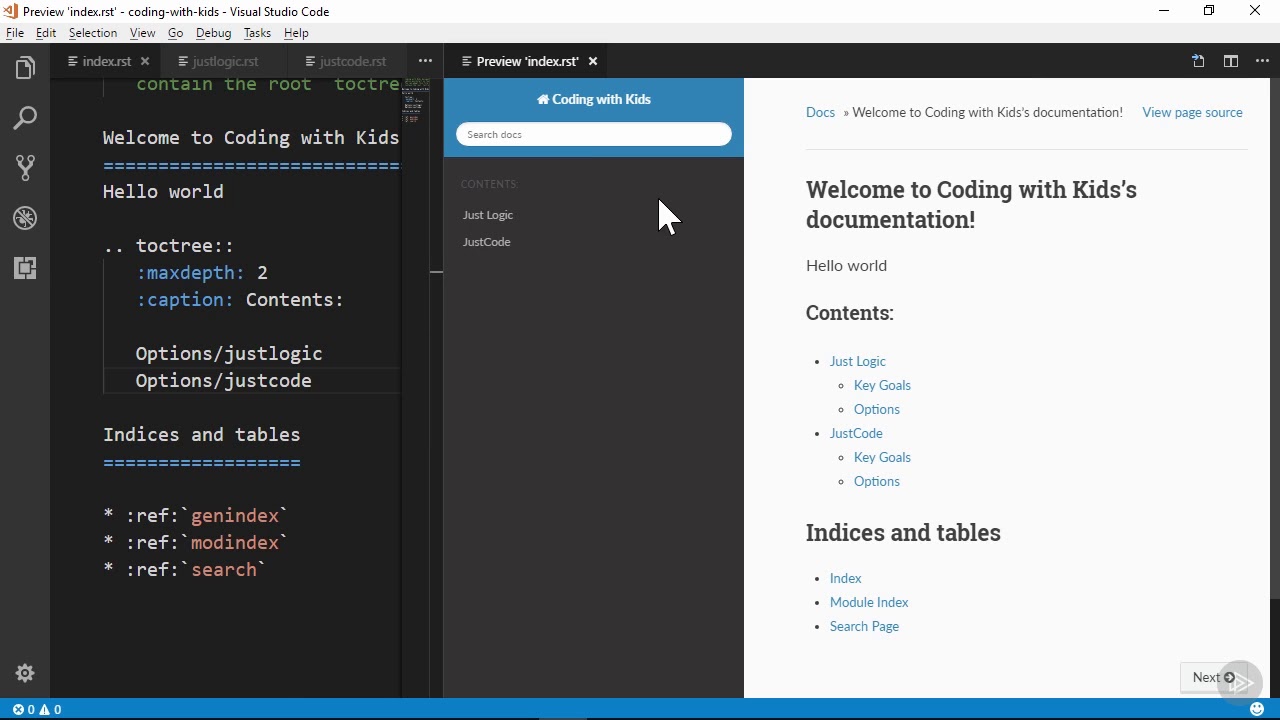Open the left editor group's more actions
The width and height of the screenshot is (1280, 720).
tap(425, 61)
